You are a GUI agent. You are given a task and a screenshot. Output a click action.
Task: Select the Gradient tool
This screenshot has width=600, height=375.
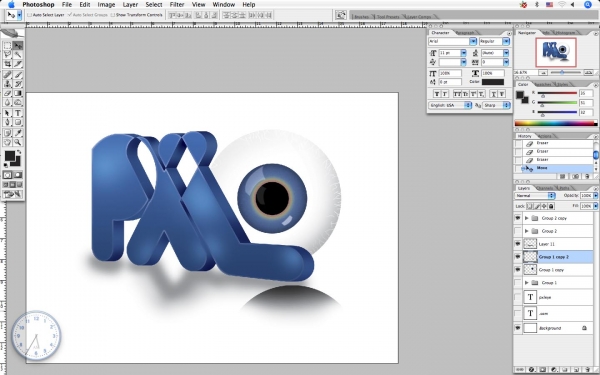click(18, 93)
